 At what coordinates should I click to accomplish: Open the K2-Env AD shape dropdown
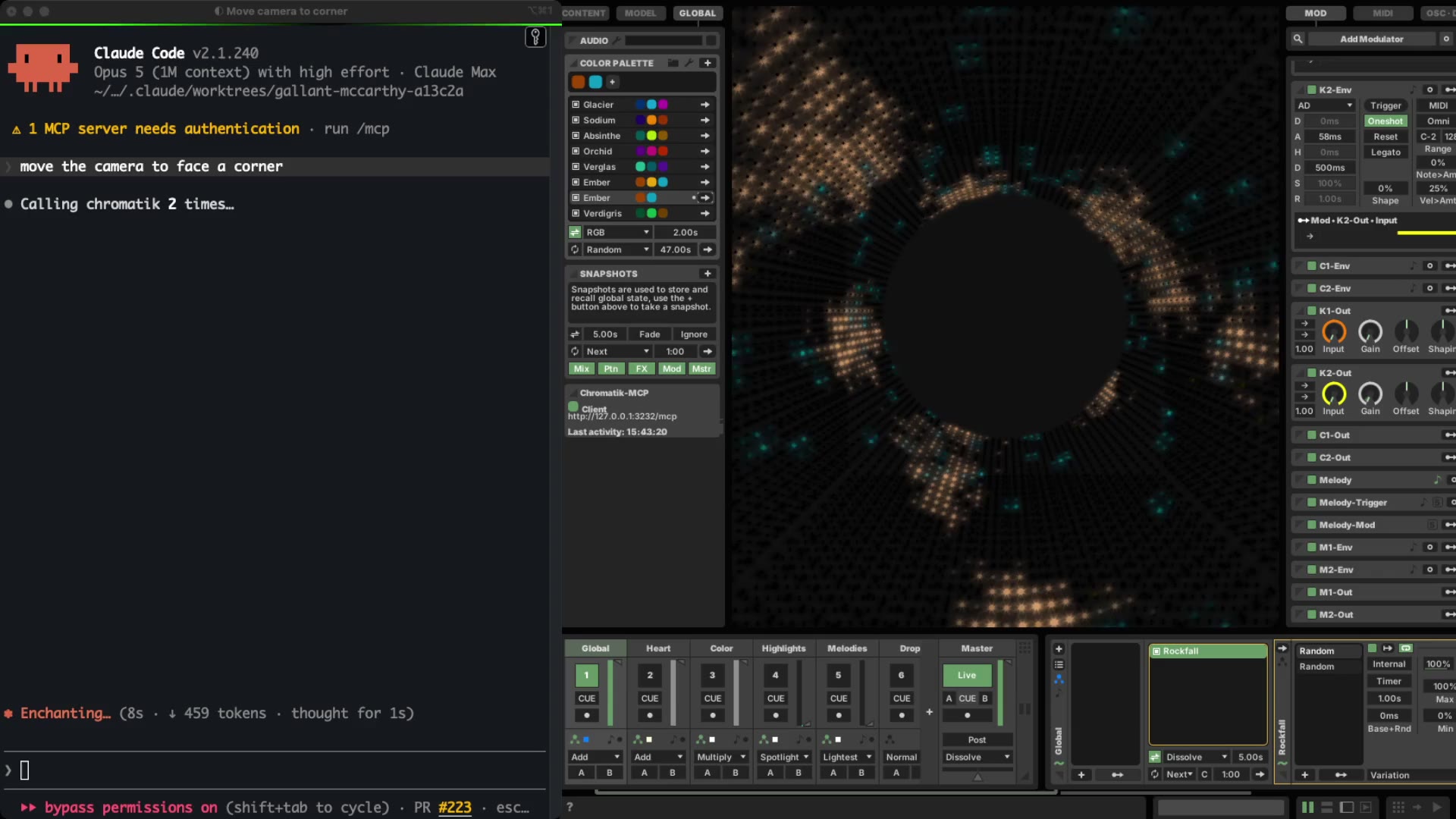(x=1325, y=105)
